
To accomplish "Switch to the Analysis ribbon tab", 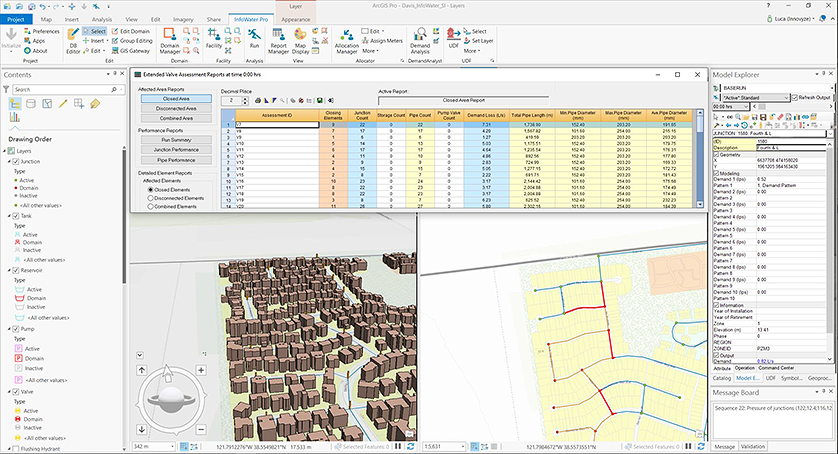I will pos(102,19).
